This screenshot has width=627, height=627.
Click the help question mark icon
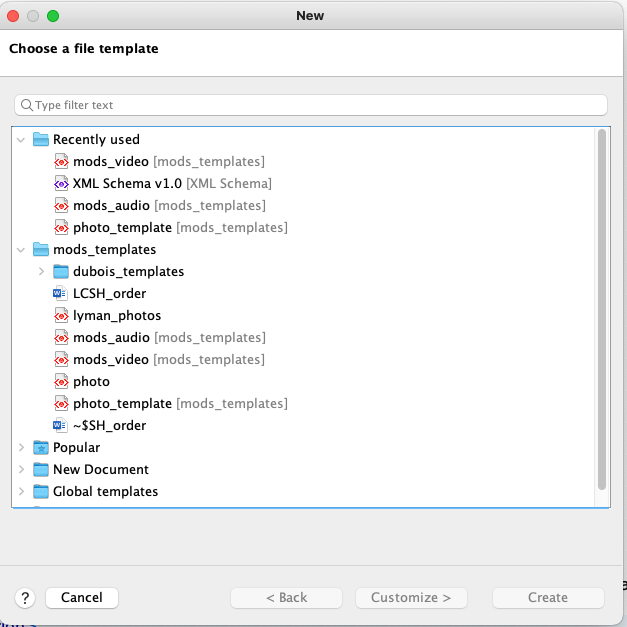click(26, 598)
